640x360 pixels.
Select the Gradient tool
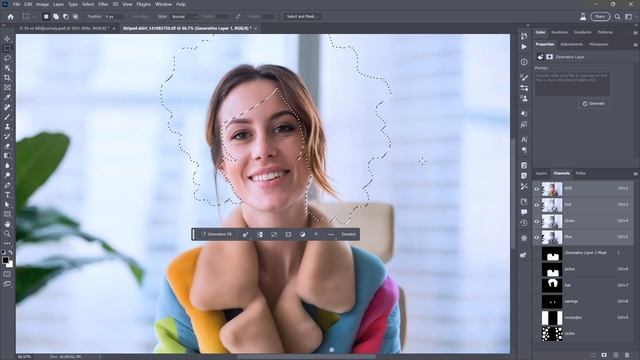(x=7, y=156)
